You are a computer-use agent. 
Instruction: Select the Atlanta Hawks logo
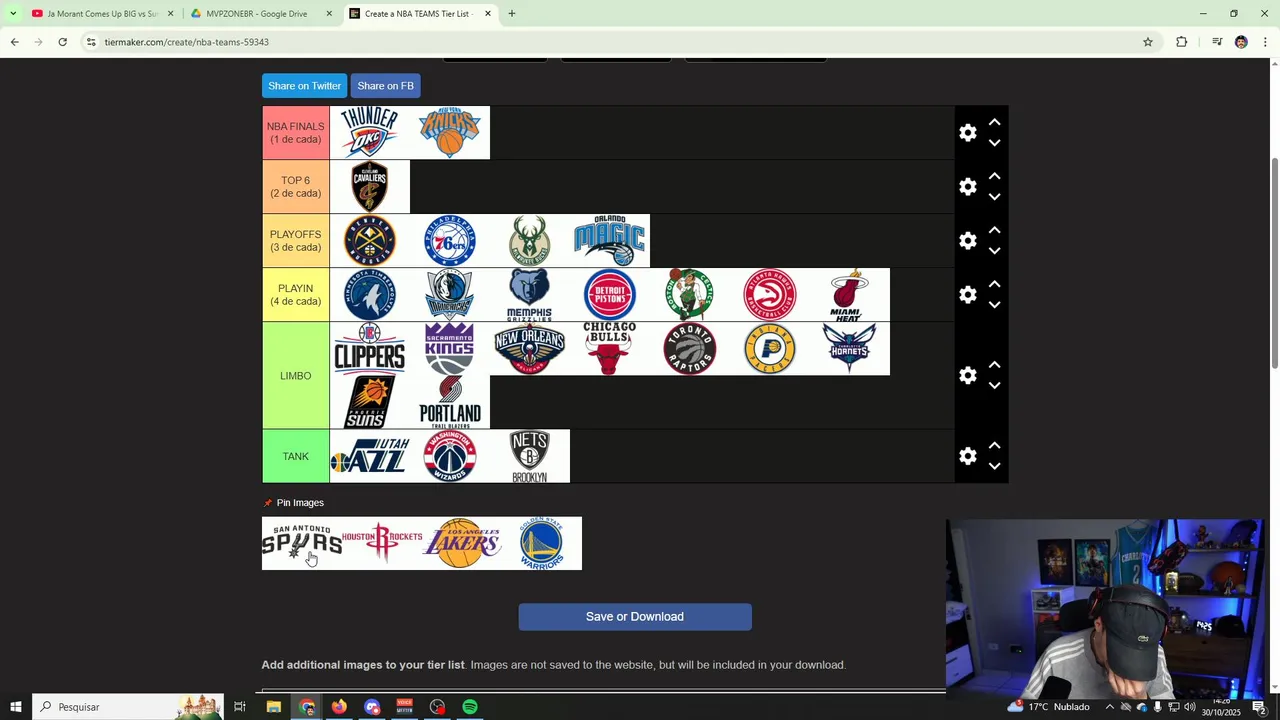[770, 295]
